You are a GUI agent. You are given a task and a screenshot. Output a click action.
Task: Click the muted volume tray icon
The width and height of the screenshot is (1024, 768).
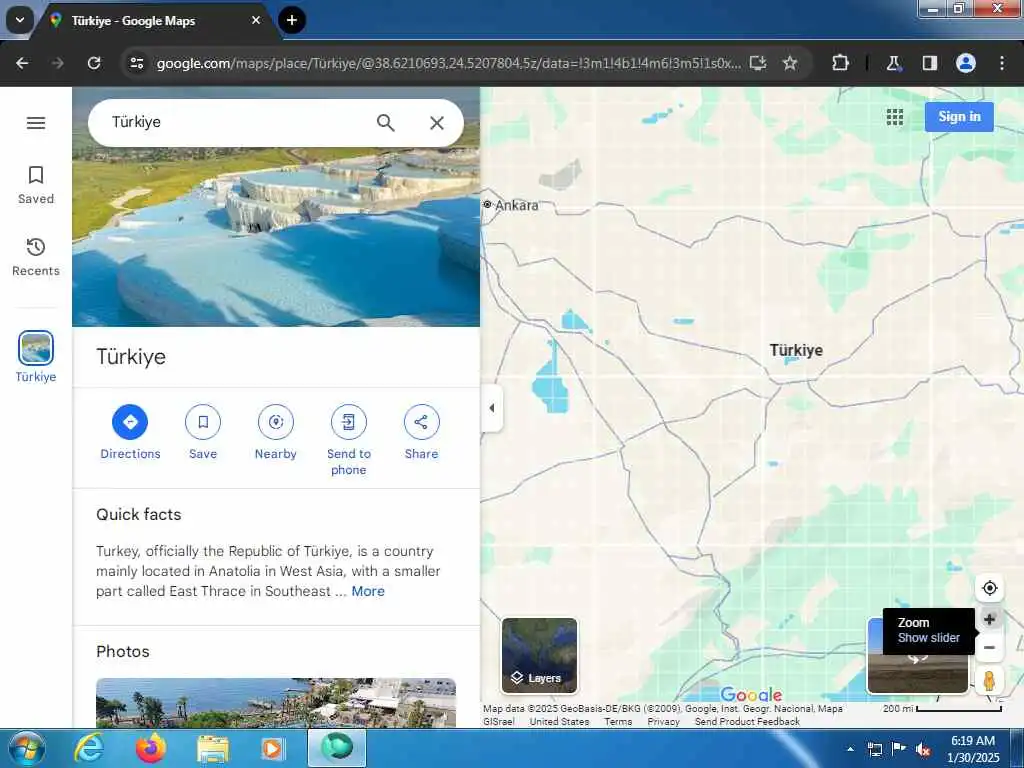923,749
